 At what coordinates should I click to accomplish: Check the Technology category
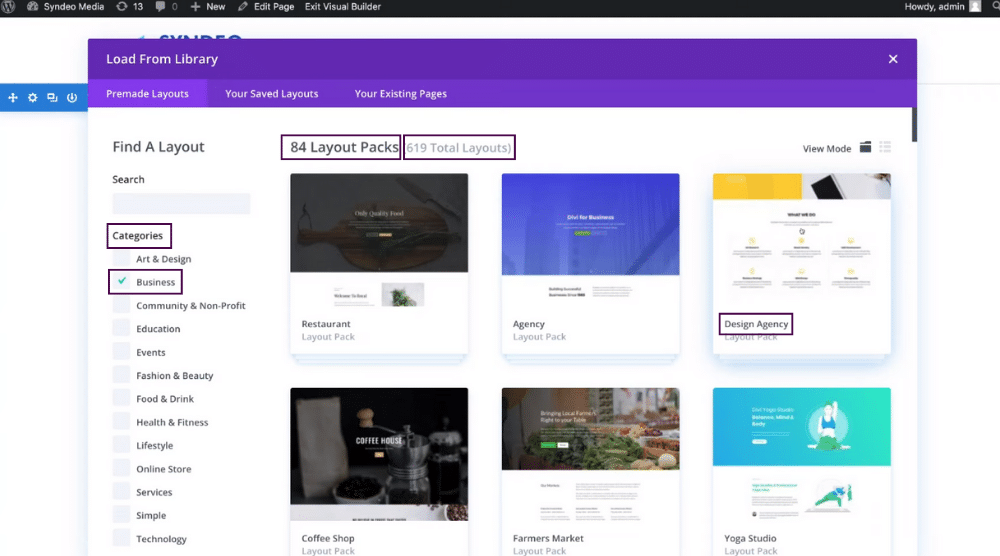[121, 539]
